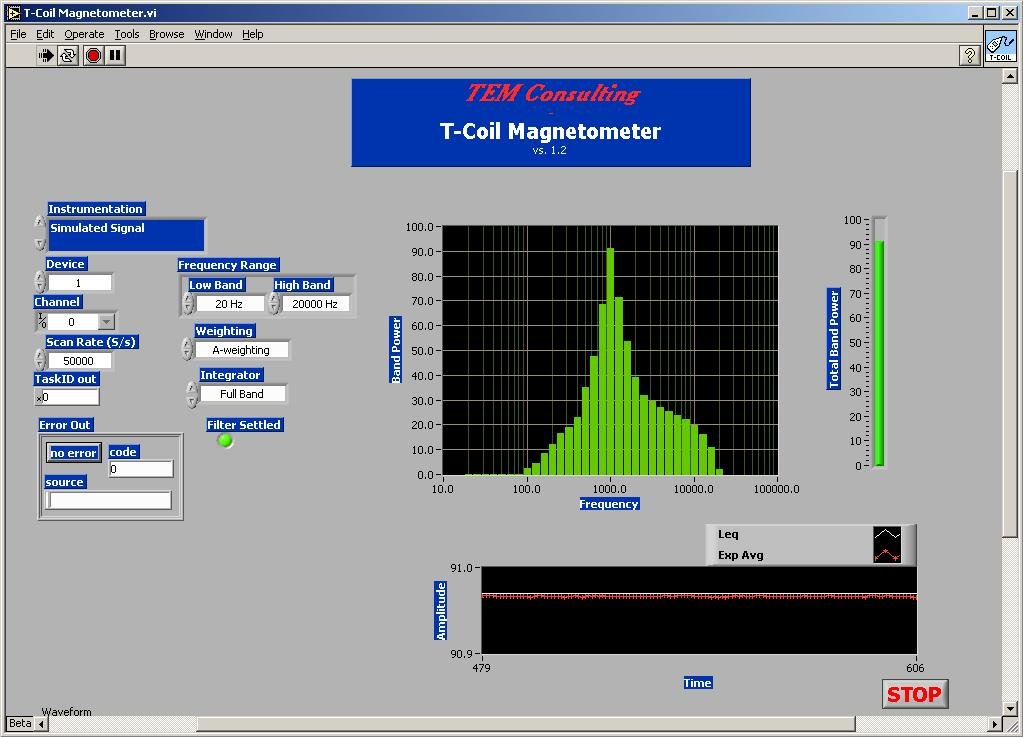Click the Low Band stepper arrows
The image size is (1023, 737).
coord(188,303)
